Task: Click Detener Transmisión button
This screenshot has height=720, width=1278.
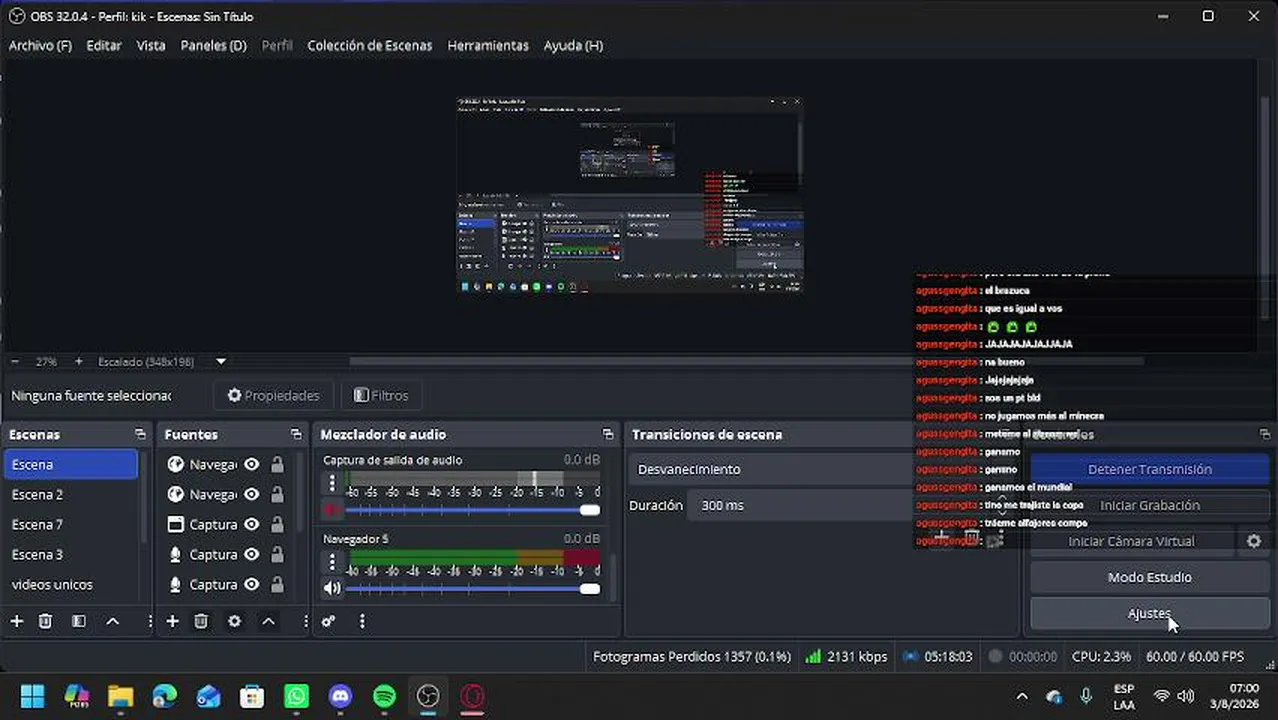Action: [1150, 469]
